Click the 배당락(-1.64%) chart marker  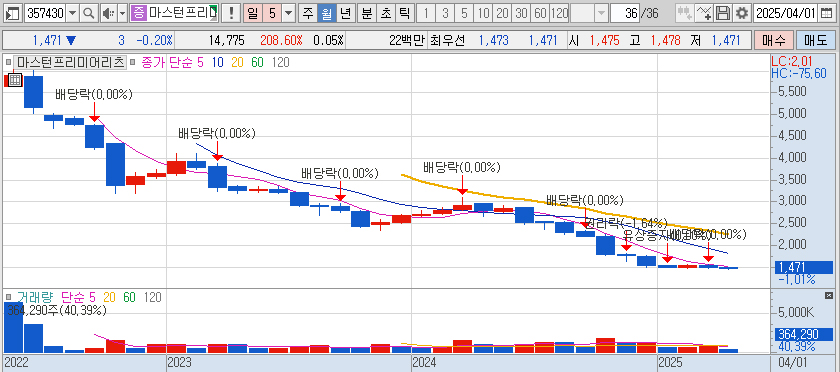tap(625, 223)
